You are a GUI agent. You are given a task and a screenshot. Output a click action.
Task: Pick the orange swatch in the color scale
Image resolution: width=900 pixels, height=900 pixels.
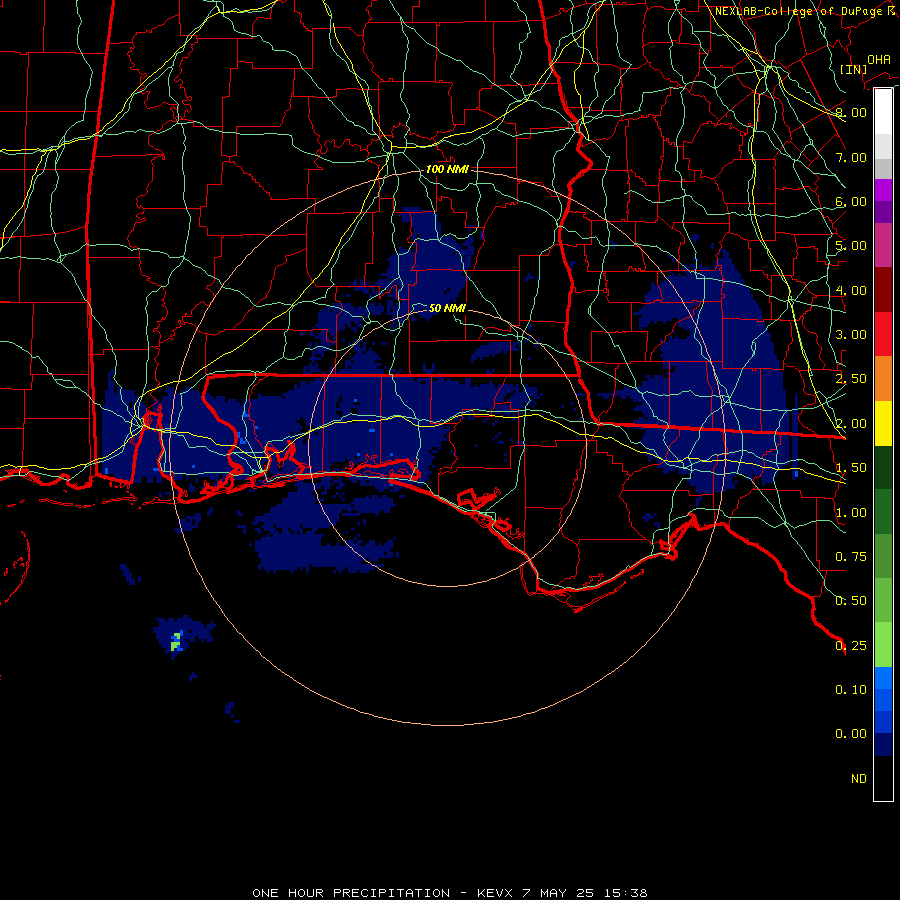[883, 379]
